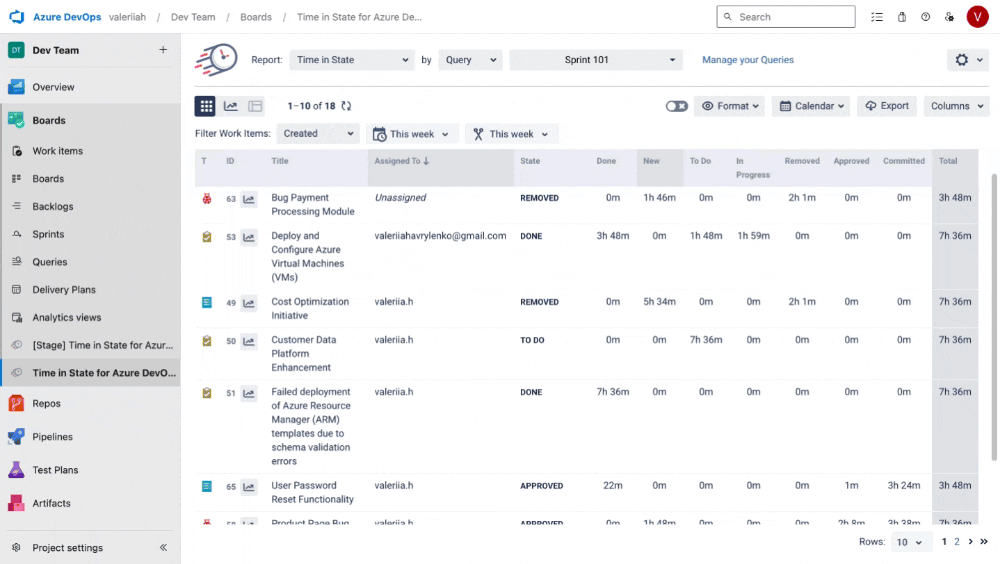Expand the Columns dropdown
Image resolution: width=1000 pixels, height=564 pixels.
point(955,106)
